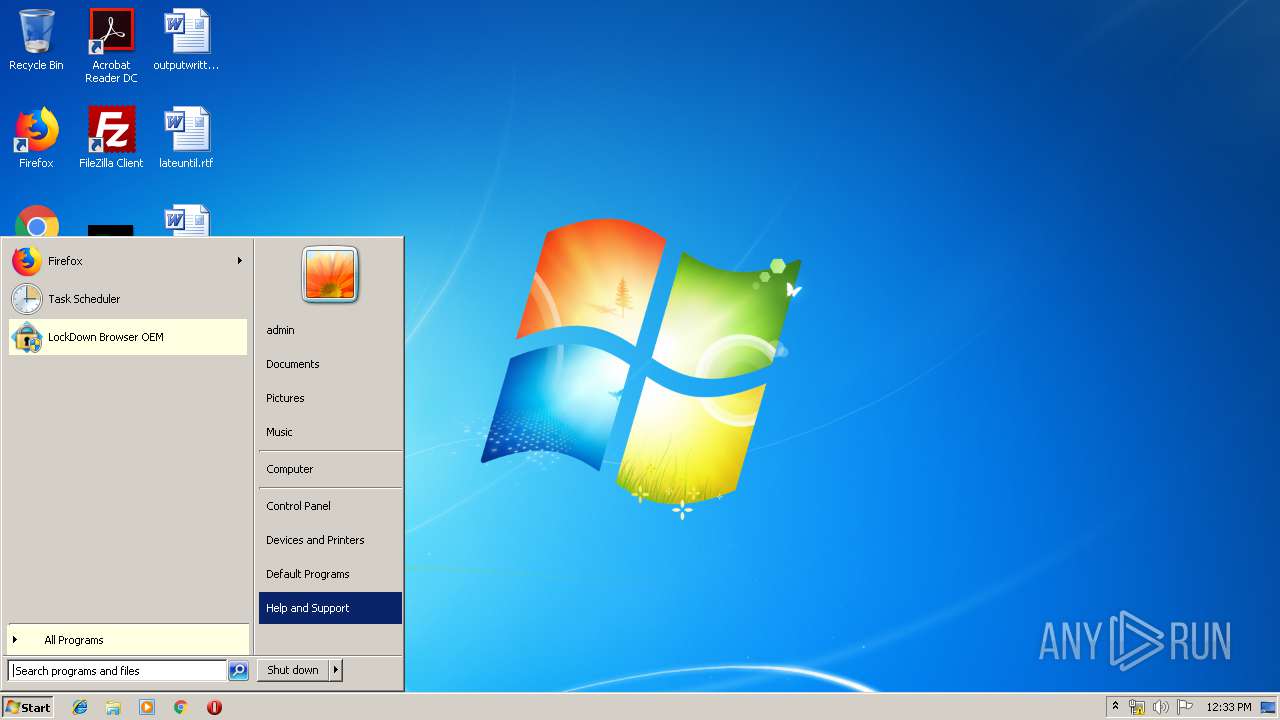Open the Action Center flag icon
Viewport: 1280px width, 720px height.
tap(1185, 707)
